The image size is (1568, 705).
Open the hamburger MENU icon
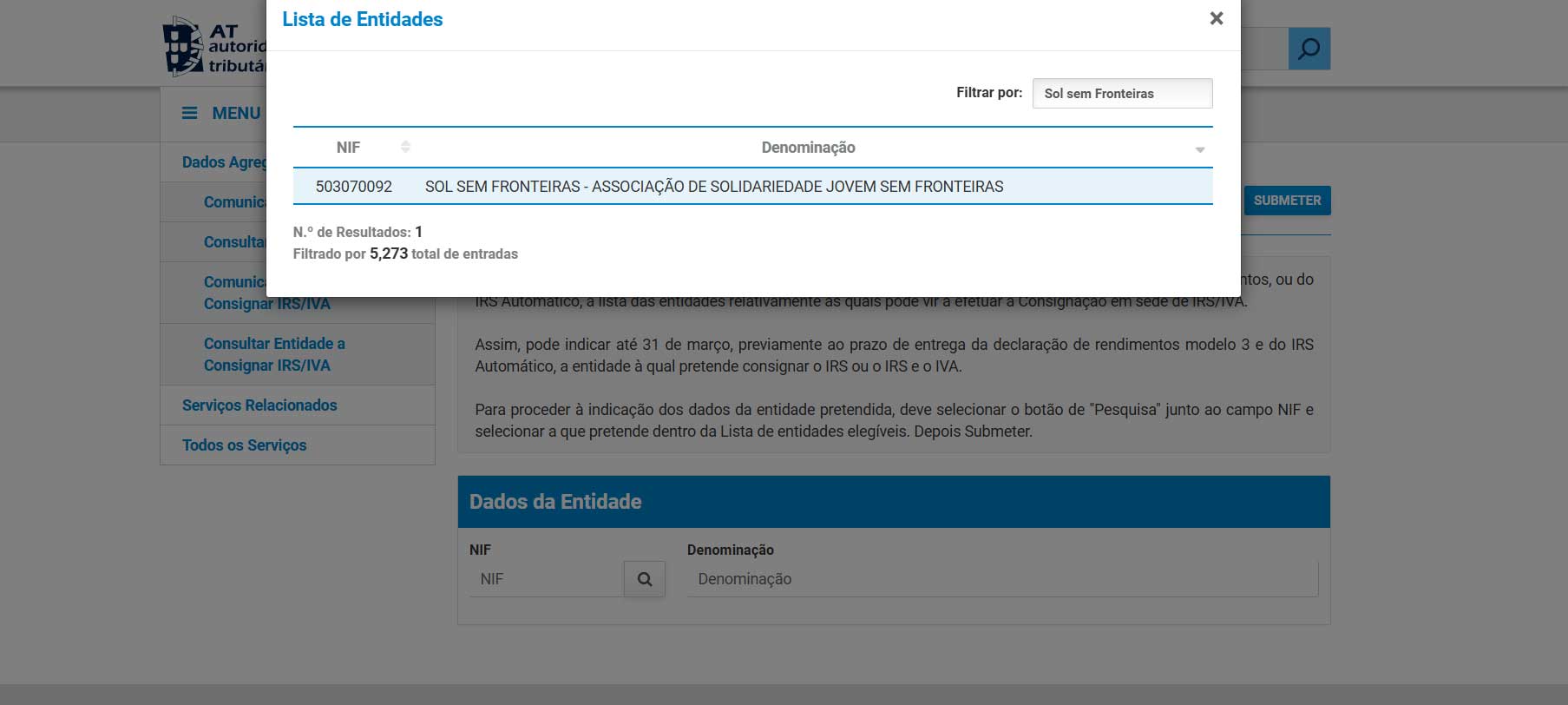pyautogui.click(x=189, y=113)
